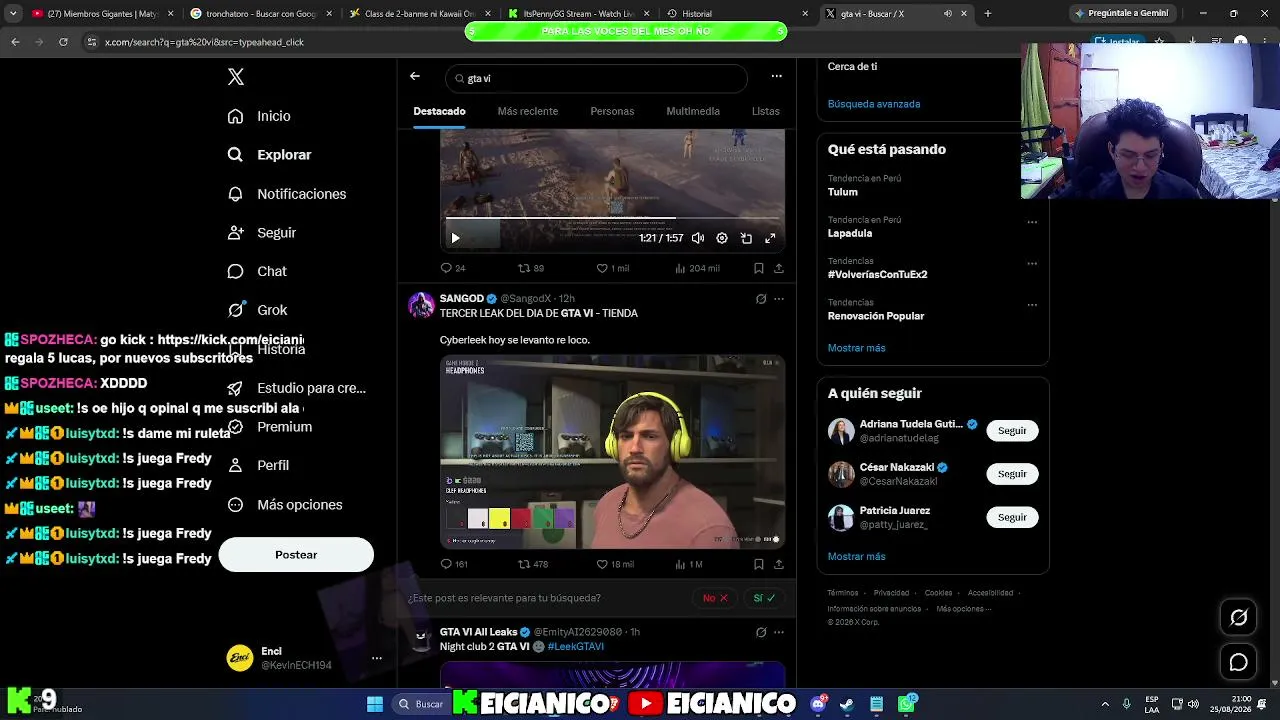Open more options on GTA VI All Leaks post
The height and width of the screenshot is (720, 1280).
[x=779, y=632]
